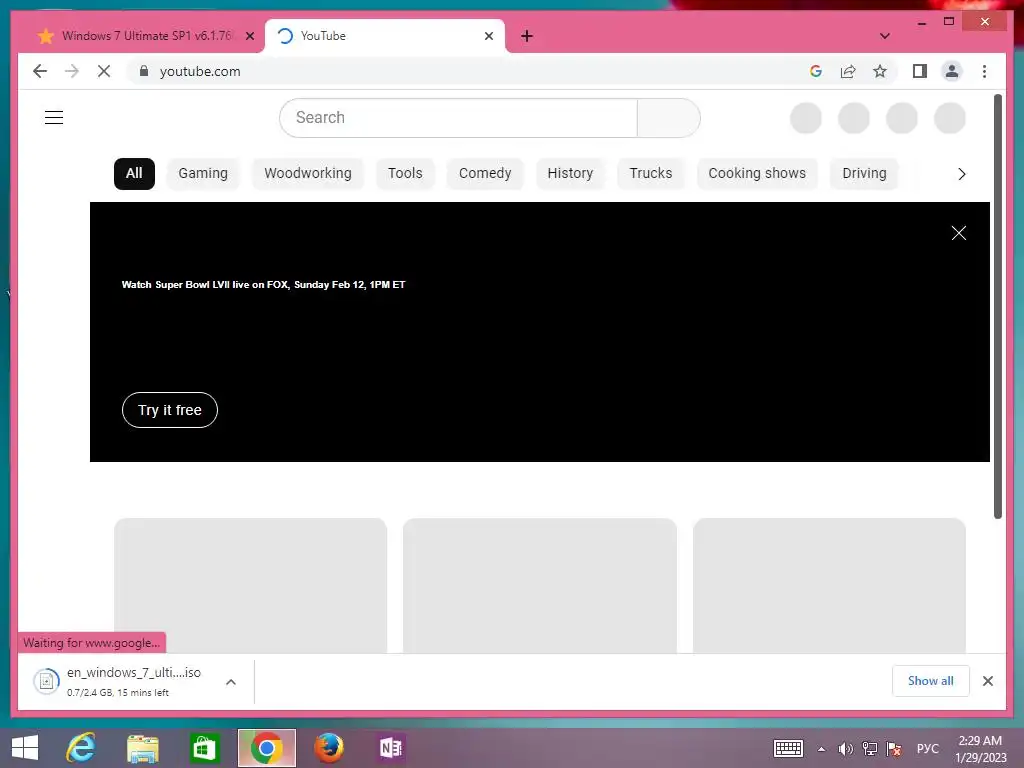Select the Trucks chip

650,174
